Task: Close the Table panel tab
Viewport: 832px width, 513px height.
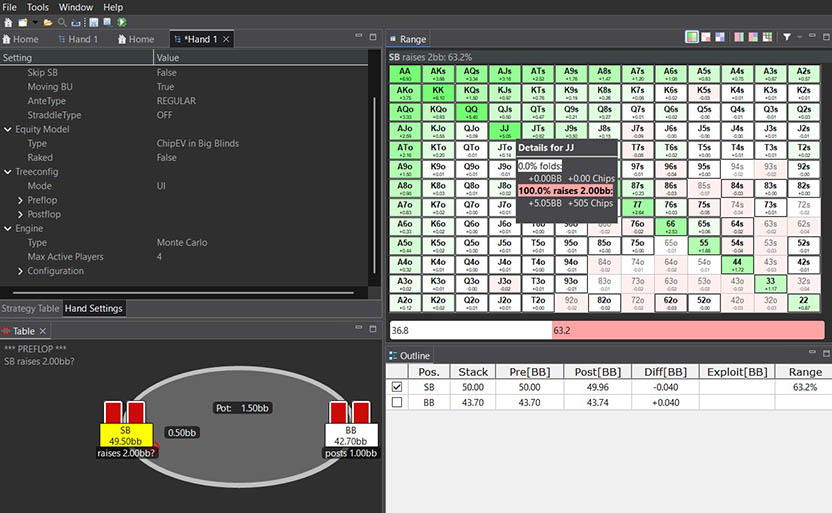Action: tap(42, 331)
